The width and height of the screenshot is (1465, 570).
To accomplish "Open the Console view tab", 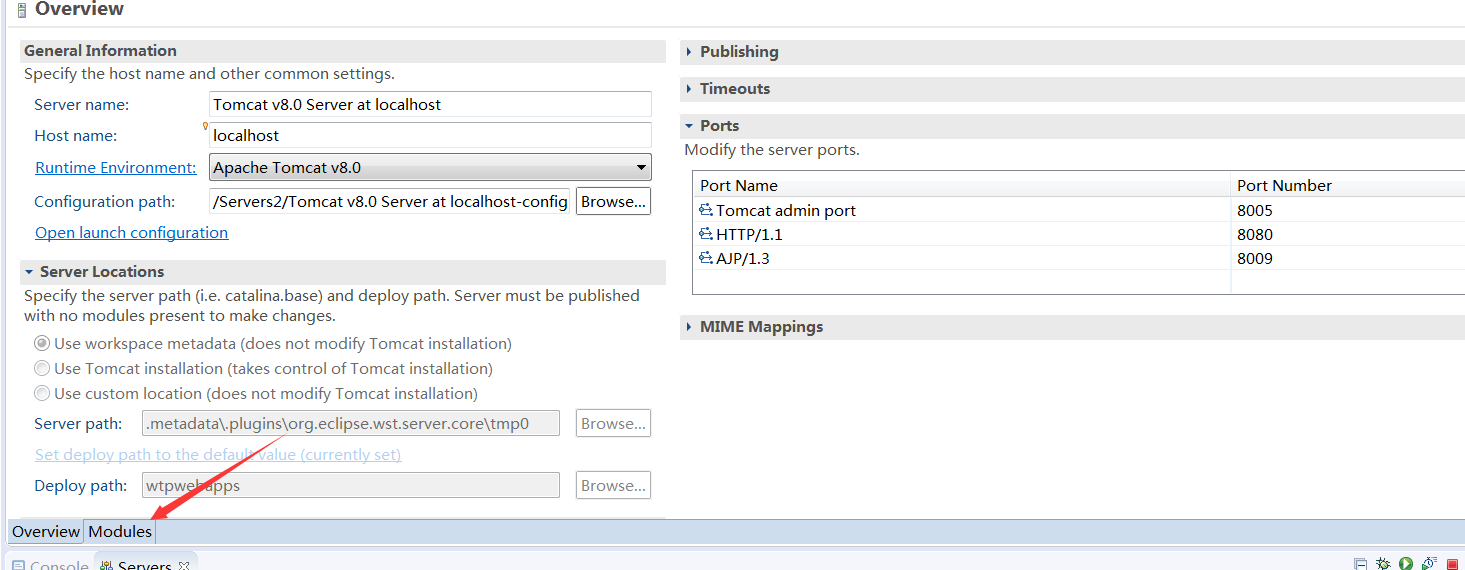I will (50, 565).
